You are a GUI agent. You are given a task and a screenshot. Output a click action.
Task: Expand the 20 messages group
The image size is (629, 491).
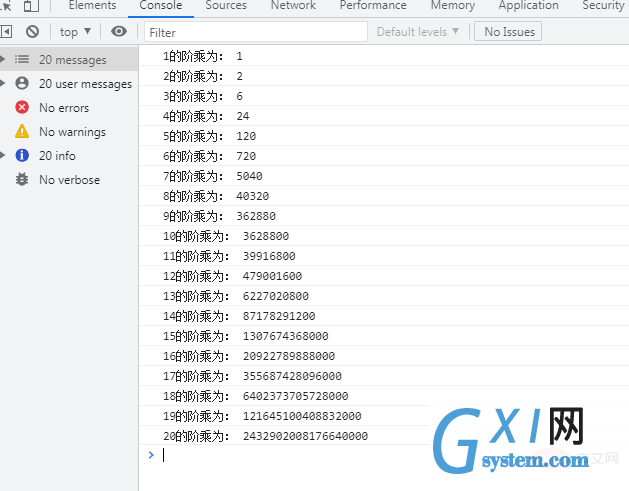point(2,59)
